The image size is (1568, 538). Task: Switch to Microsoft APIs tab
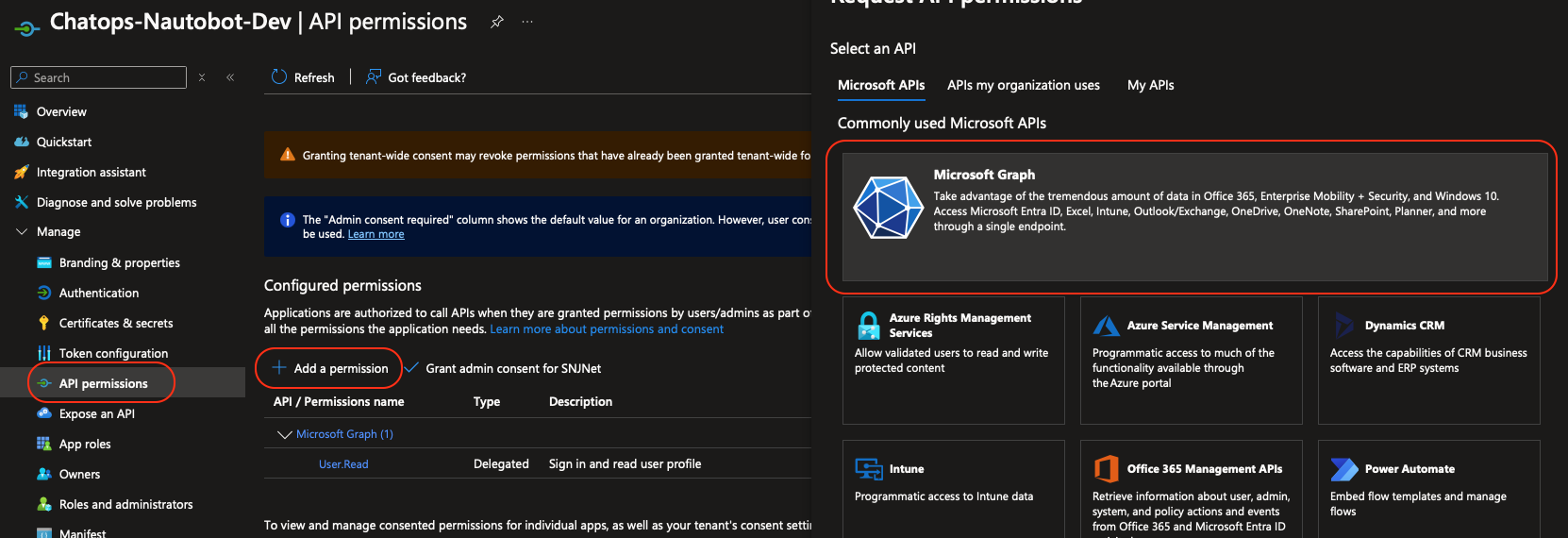(881, 85)
